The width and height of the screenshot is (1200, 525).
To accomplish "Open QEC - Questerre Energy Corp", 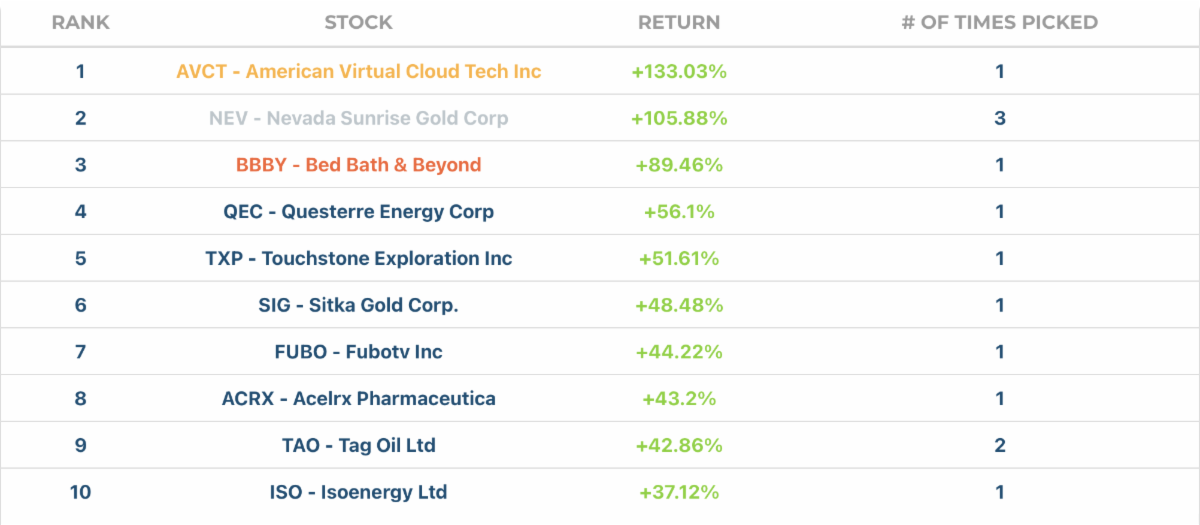I will (x=359, y=212).
